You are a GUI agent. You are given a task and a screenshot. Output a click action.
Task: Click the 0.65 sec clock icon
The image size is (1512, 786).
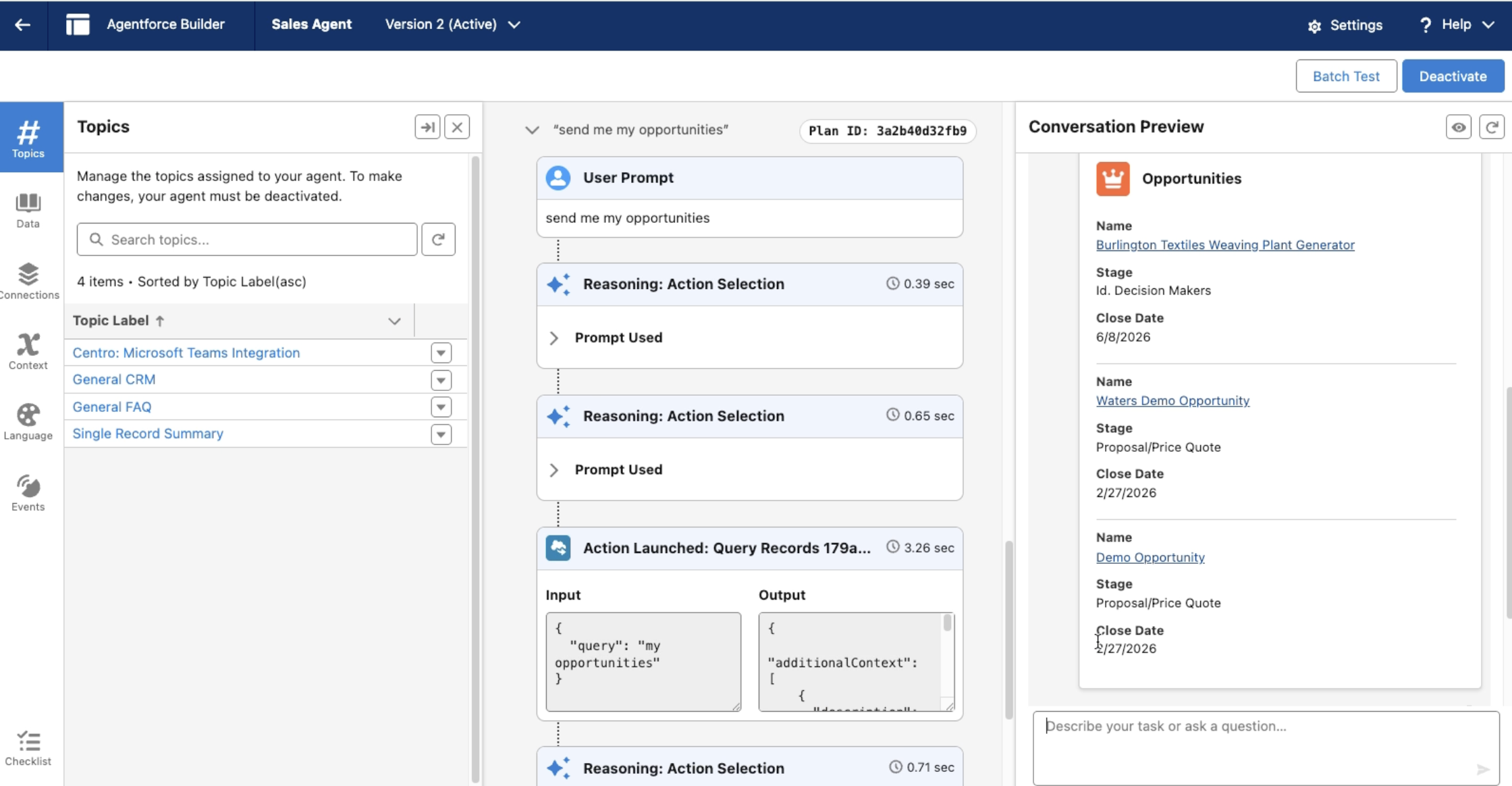(x=892, y=415)
